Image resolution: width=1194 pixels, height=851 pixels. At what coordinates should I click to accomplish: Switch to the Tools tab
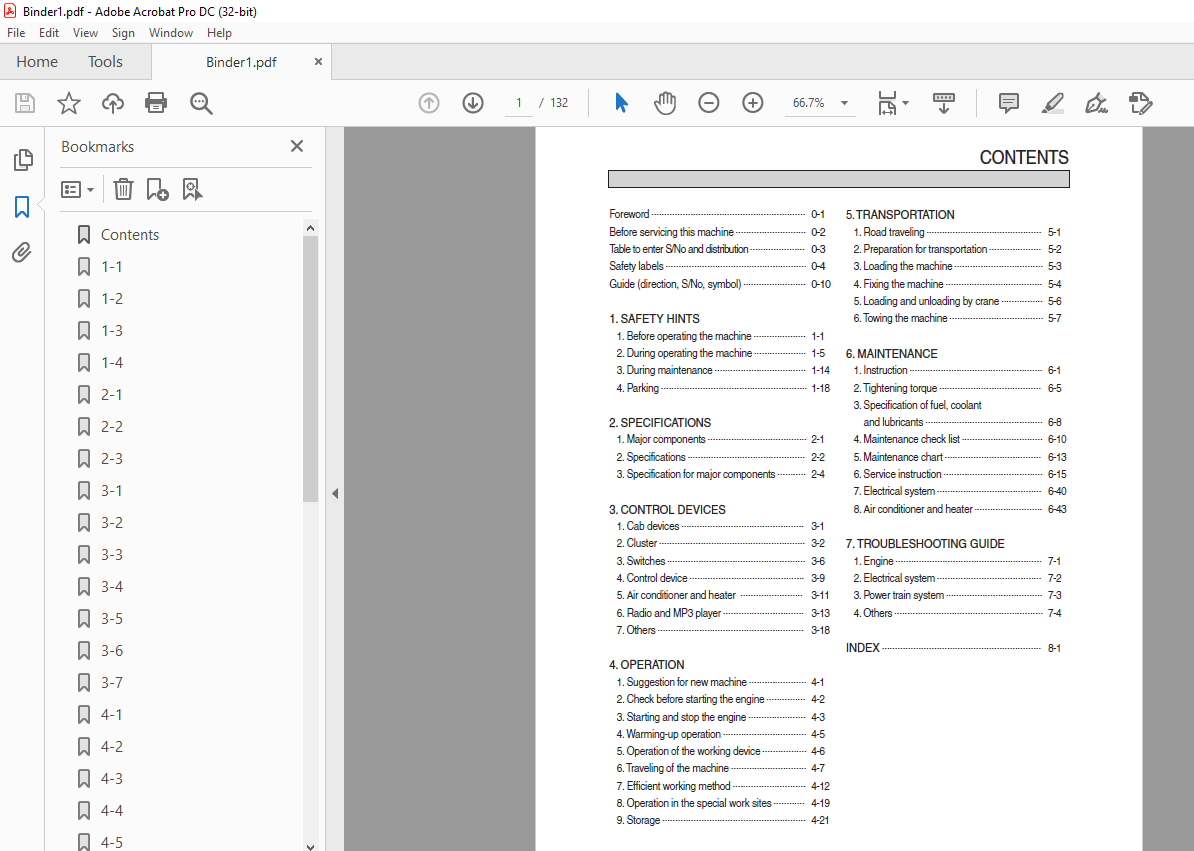[x=105, y=62]
